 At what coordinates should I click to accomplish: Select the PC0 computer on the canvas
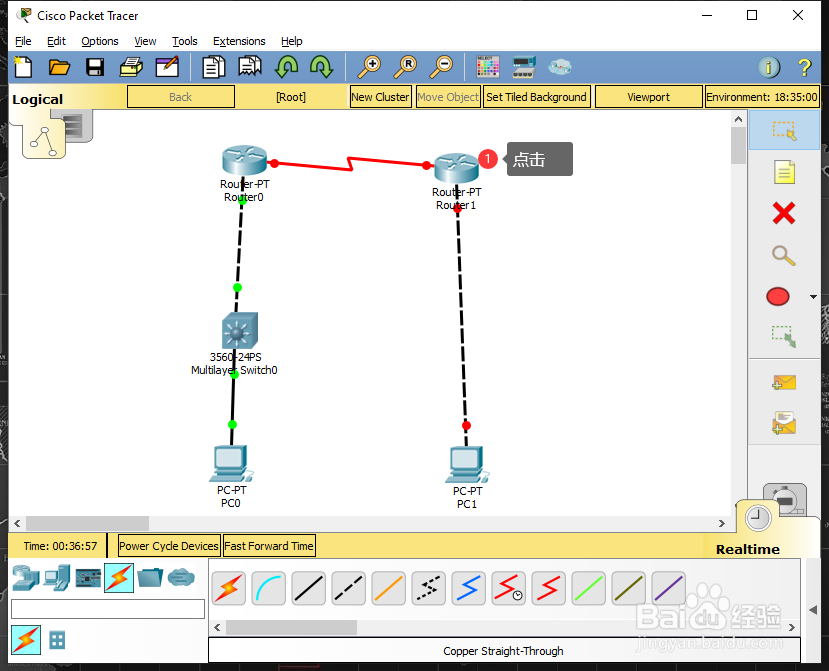tap(232, 464)
